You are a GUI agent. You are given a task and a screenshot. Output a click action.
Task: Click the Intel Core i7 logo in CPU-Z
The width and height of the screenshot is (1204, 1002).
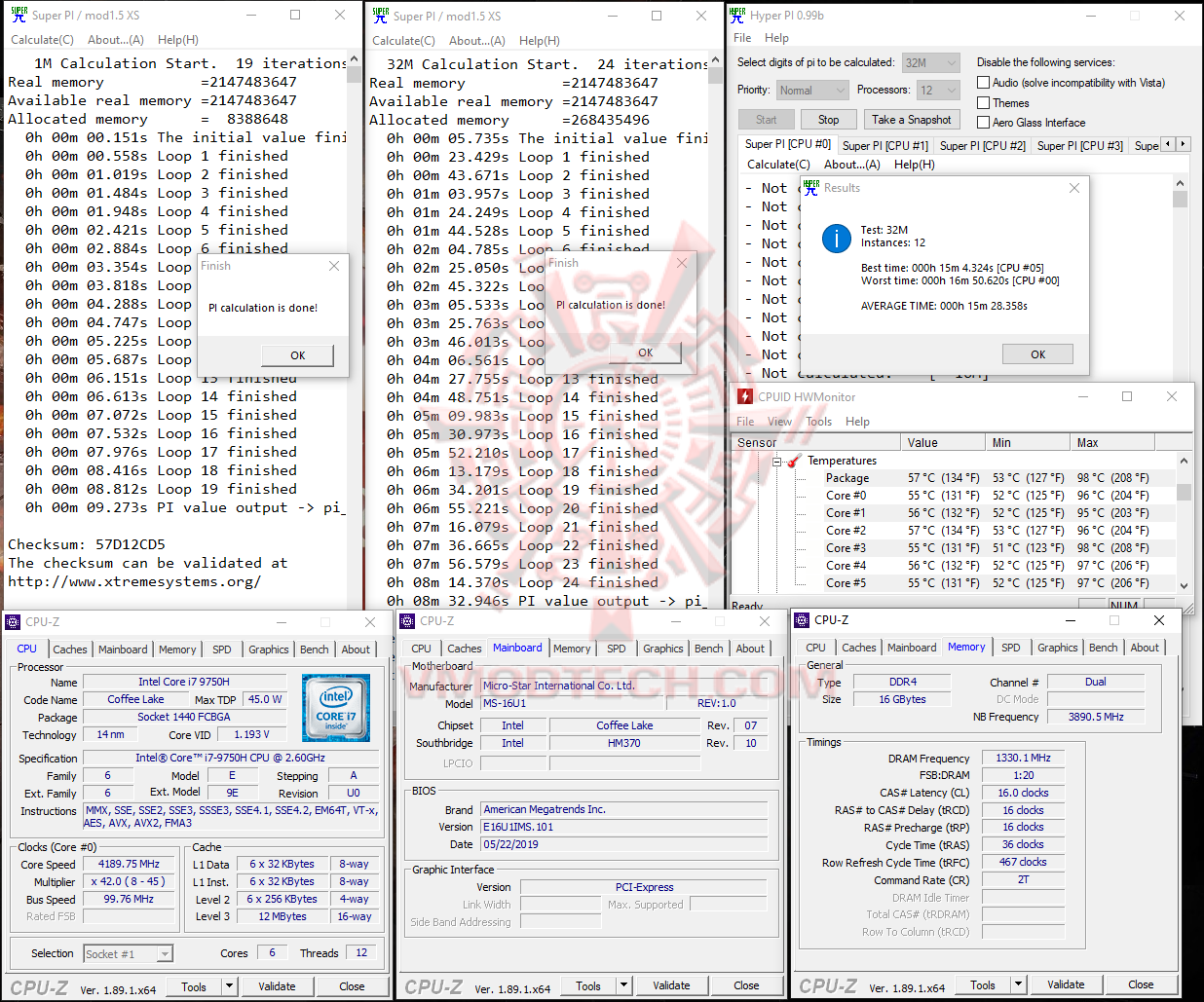click(x=336, y=708)
